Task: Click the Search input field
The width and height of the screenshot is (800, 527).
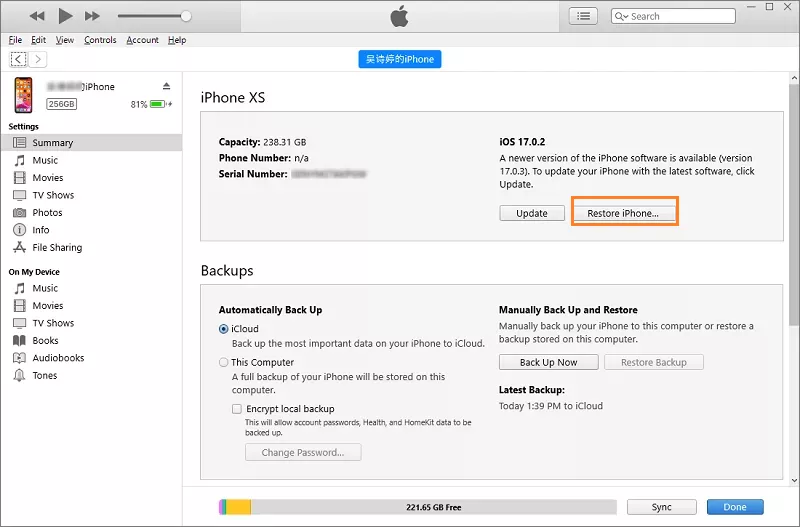Action: (673, 16)
